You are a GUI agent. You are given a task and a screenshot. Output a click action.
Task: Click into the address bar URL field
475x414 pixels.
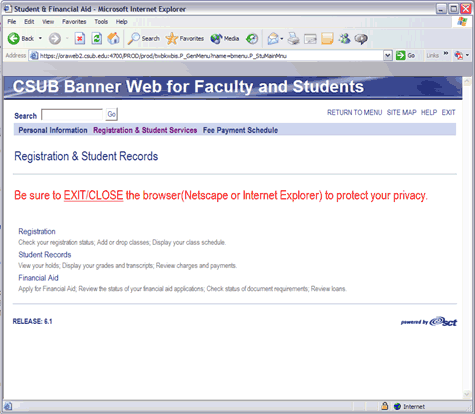pos(211,56)
